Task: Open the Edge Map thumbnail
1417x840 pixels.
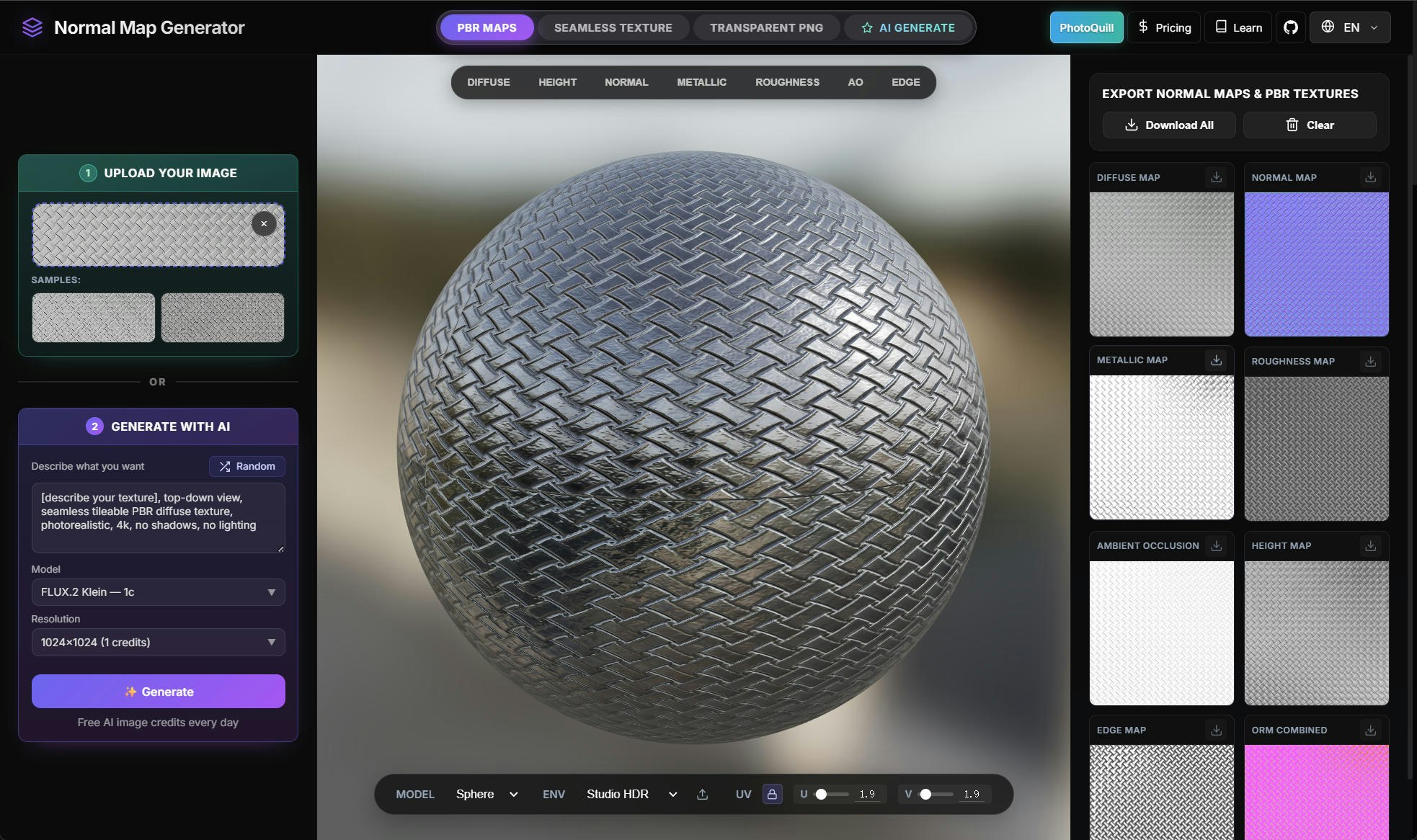Action: pyautogui.click(x=1161, y=792)
